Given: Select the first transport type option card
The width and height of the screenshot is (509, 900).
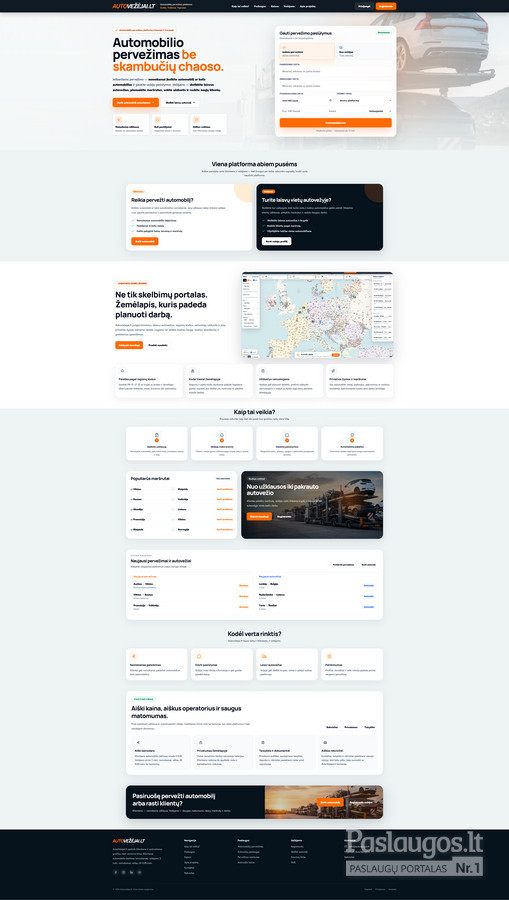Looking at the screenshot, I should (x=308, y=51).
